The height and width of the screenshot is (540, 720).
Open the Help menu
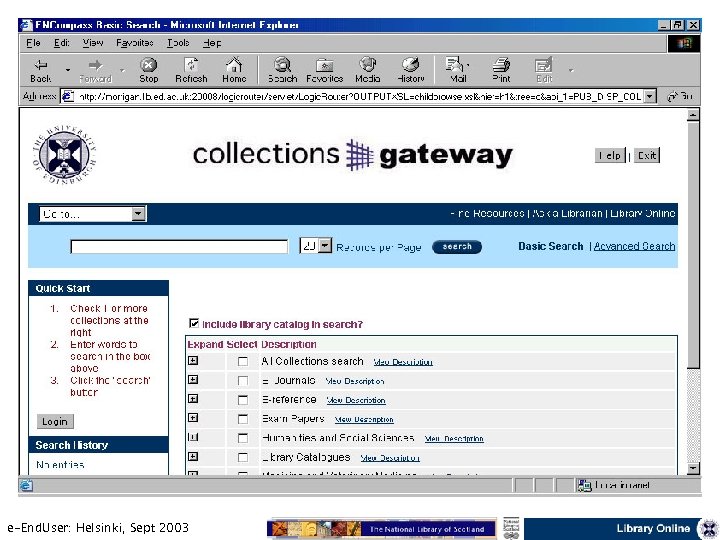point(212,43)
